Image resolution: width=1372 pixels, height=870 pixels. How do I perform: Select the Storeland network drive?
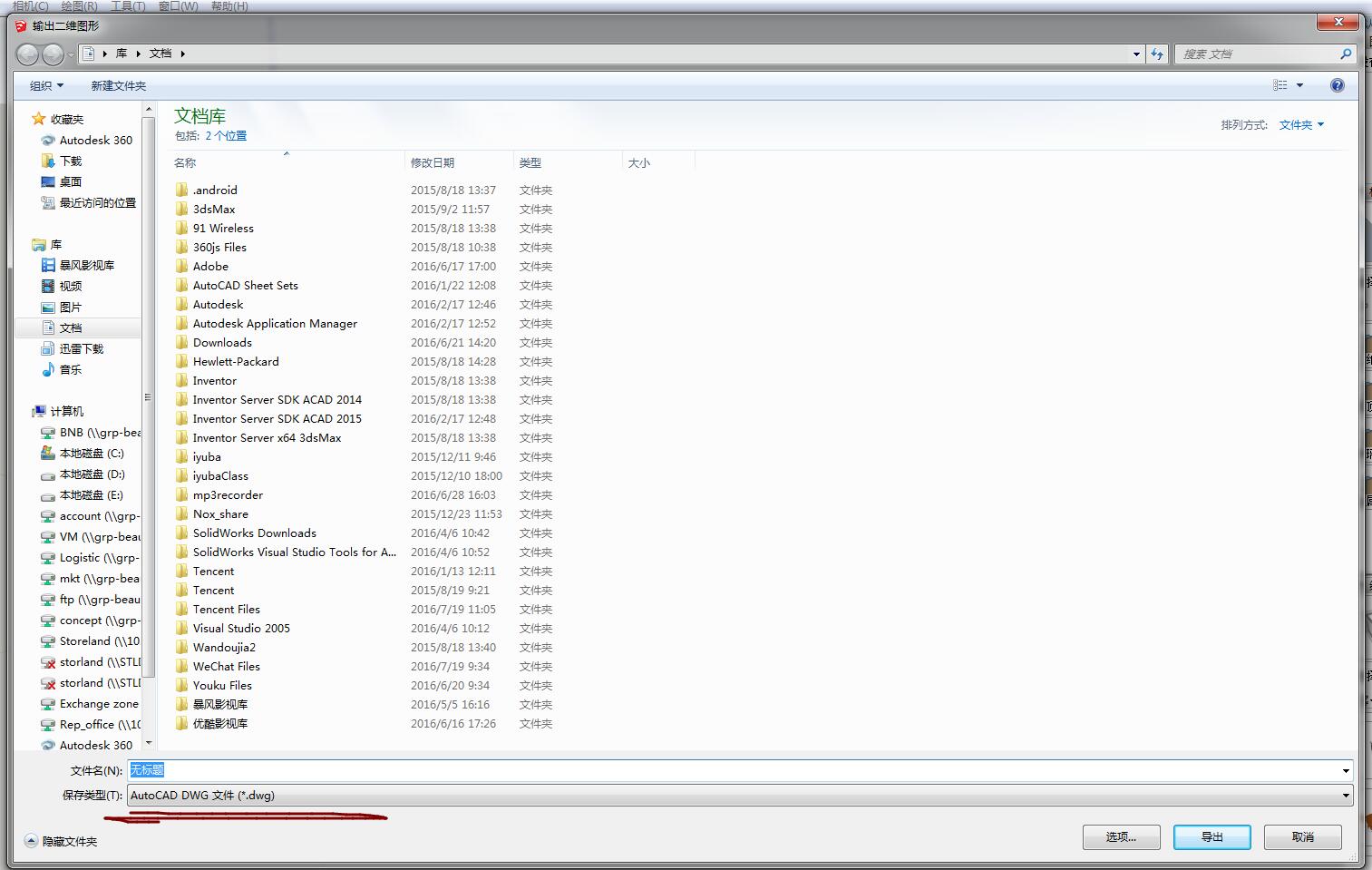pos(99,641)
